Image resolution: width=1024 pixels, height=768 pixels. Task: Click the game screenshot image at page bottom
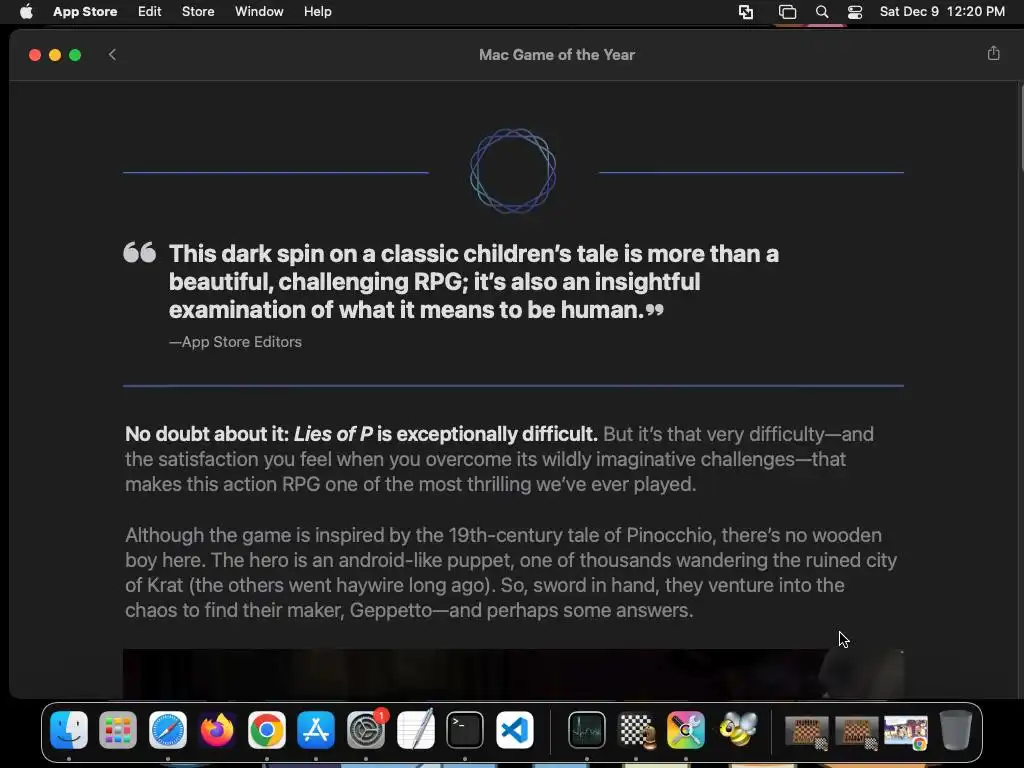[x=513, y=673]
